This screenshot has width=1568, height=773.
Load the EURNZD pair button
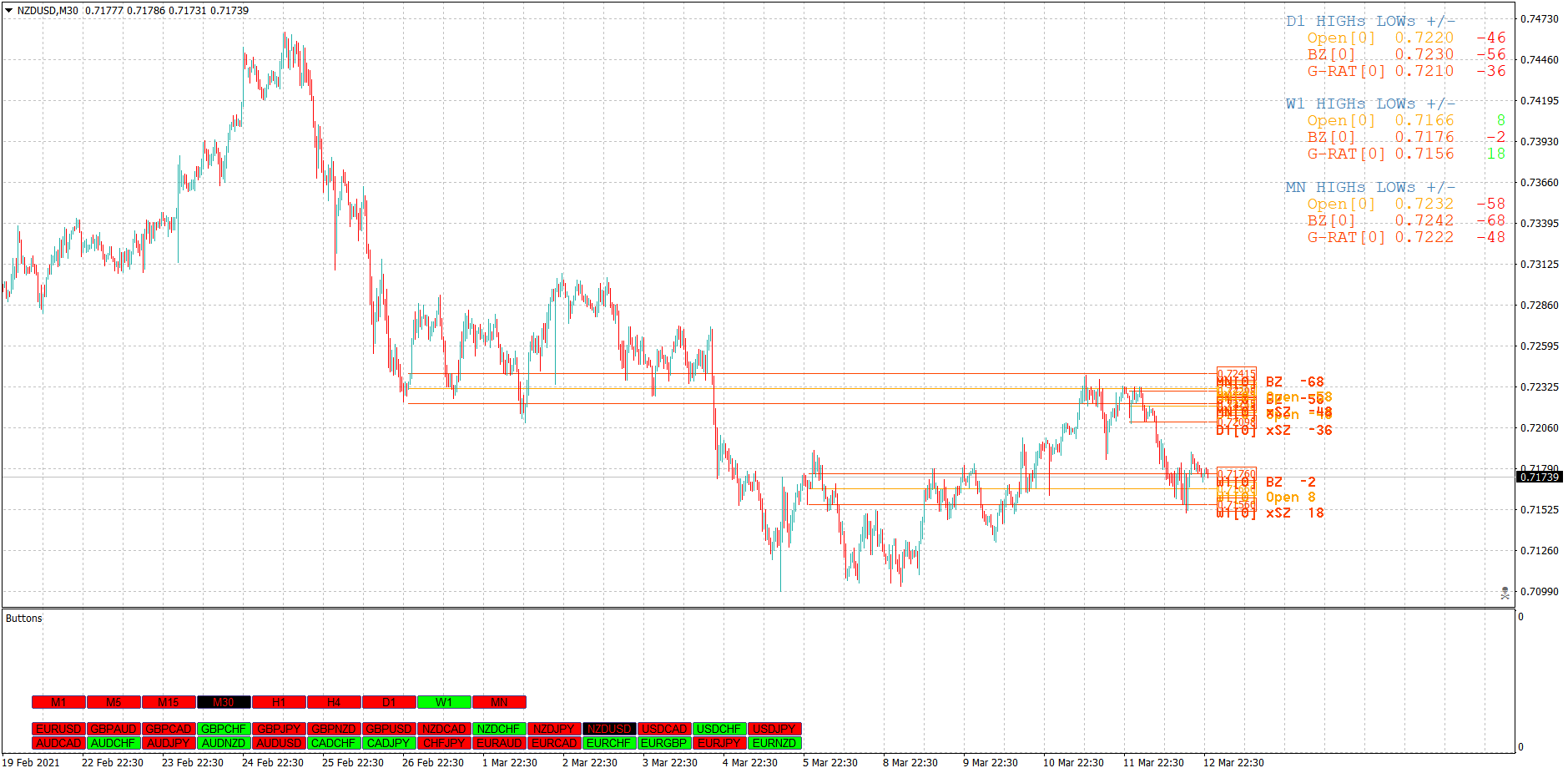point(774,743)
